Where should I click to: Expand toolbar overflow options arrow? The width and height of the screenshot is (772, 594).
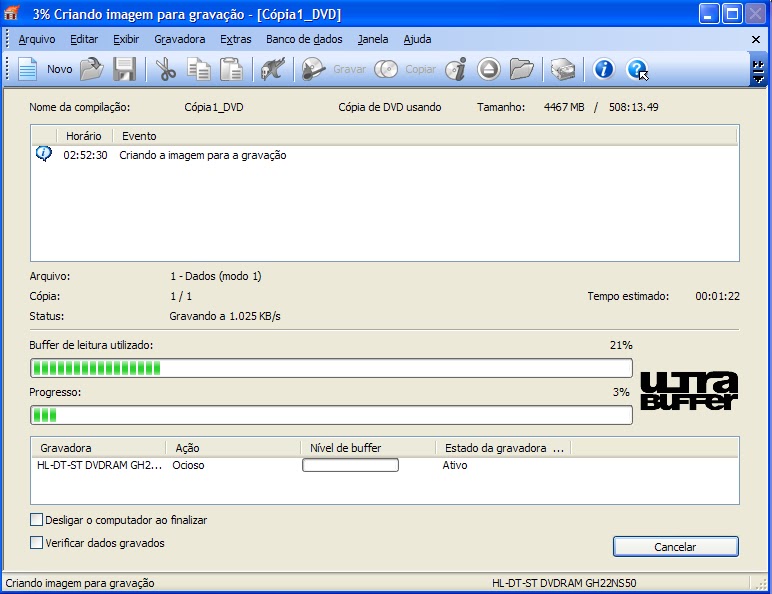[758, 72]
